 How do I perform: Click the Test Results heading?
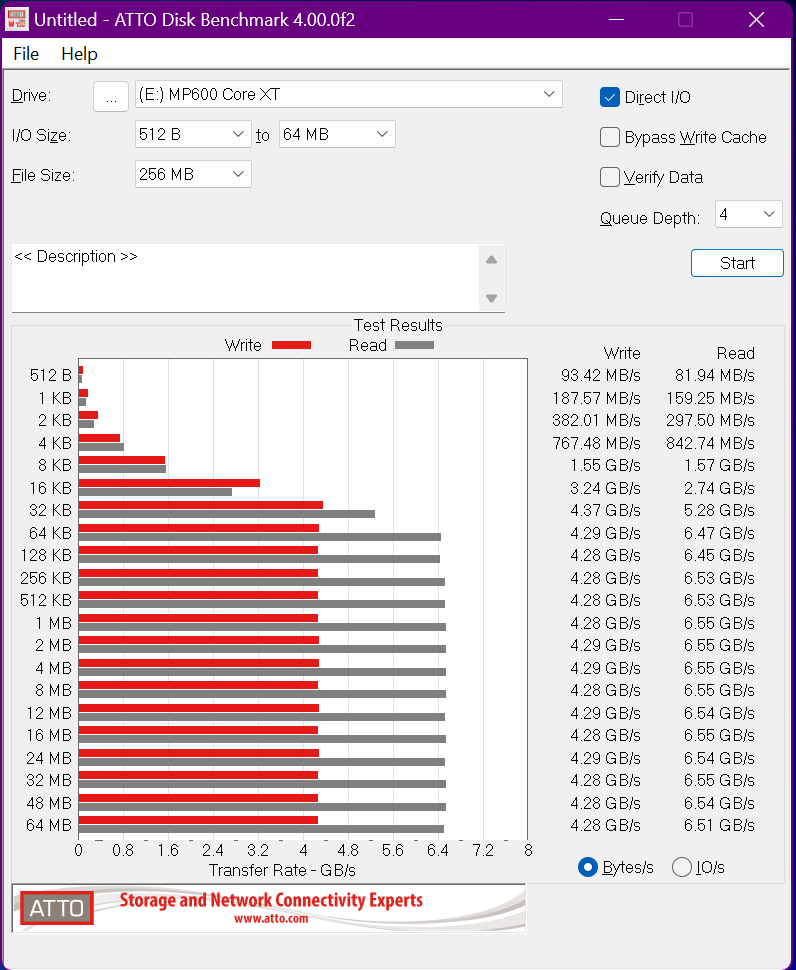(x=398, y=325)
